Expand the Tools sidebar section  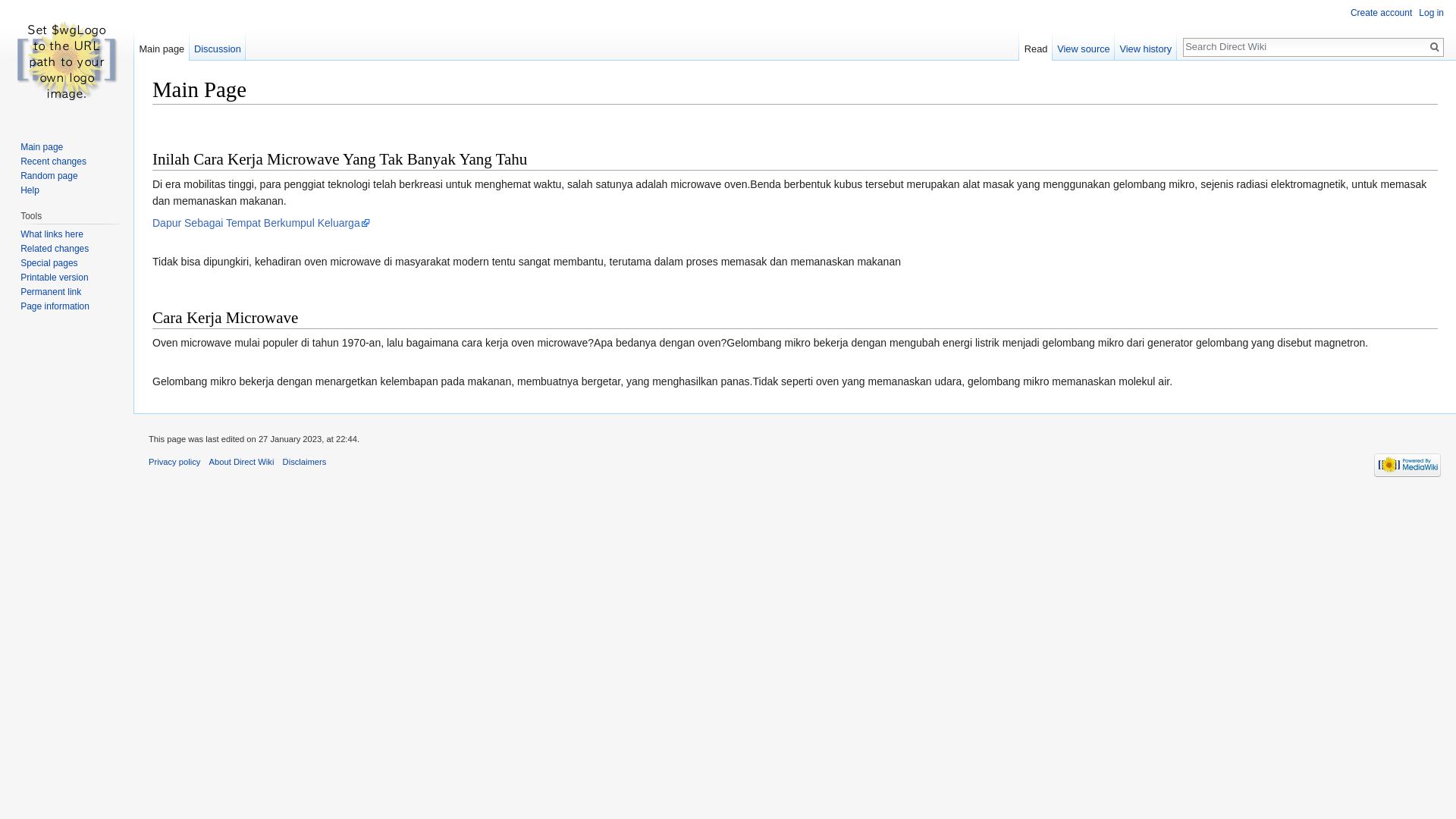[30, 215]
